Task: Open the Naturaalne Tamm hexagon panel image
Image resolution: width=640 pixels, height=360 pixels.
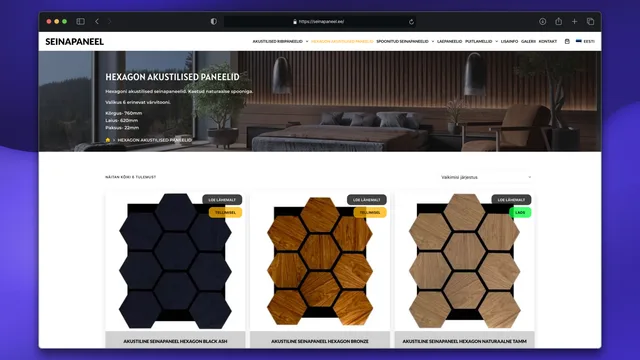Action: (464, 261)
